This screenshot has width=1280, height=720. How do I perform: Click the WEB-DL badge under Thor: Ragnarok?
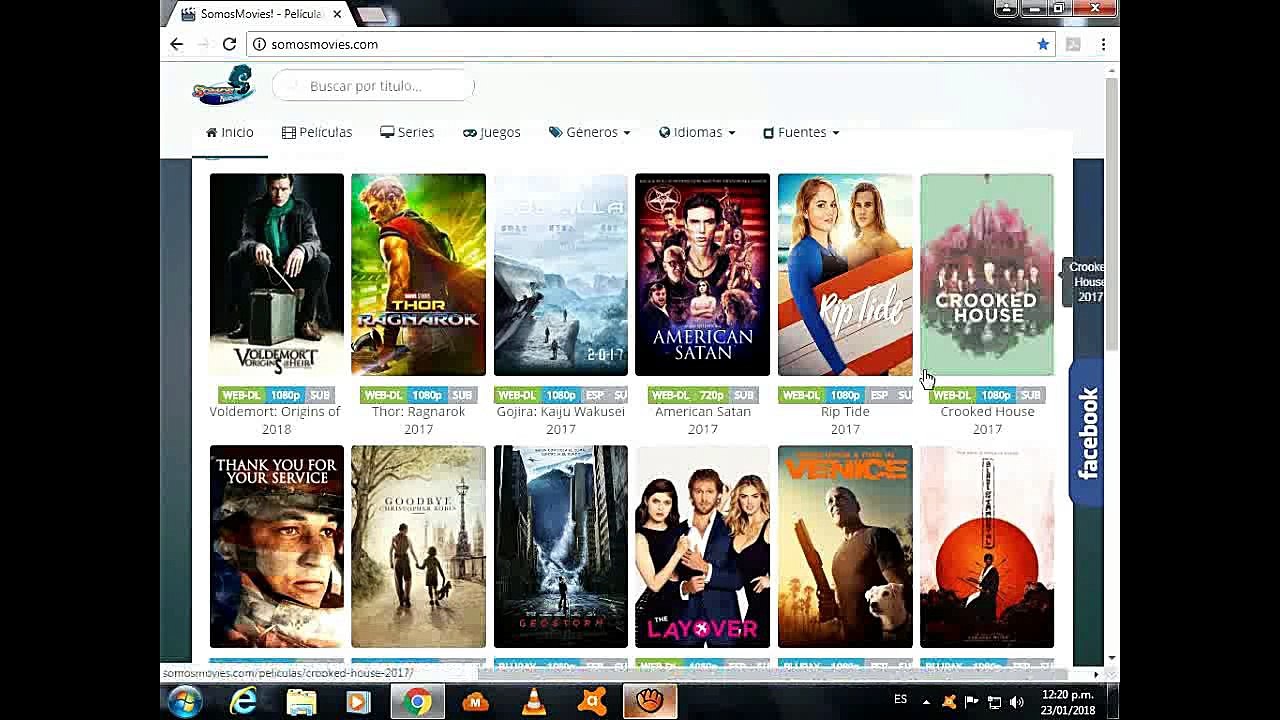pyautogui.click(x=383, y=395)
